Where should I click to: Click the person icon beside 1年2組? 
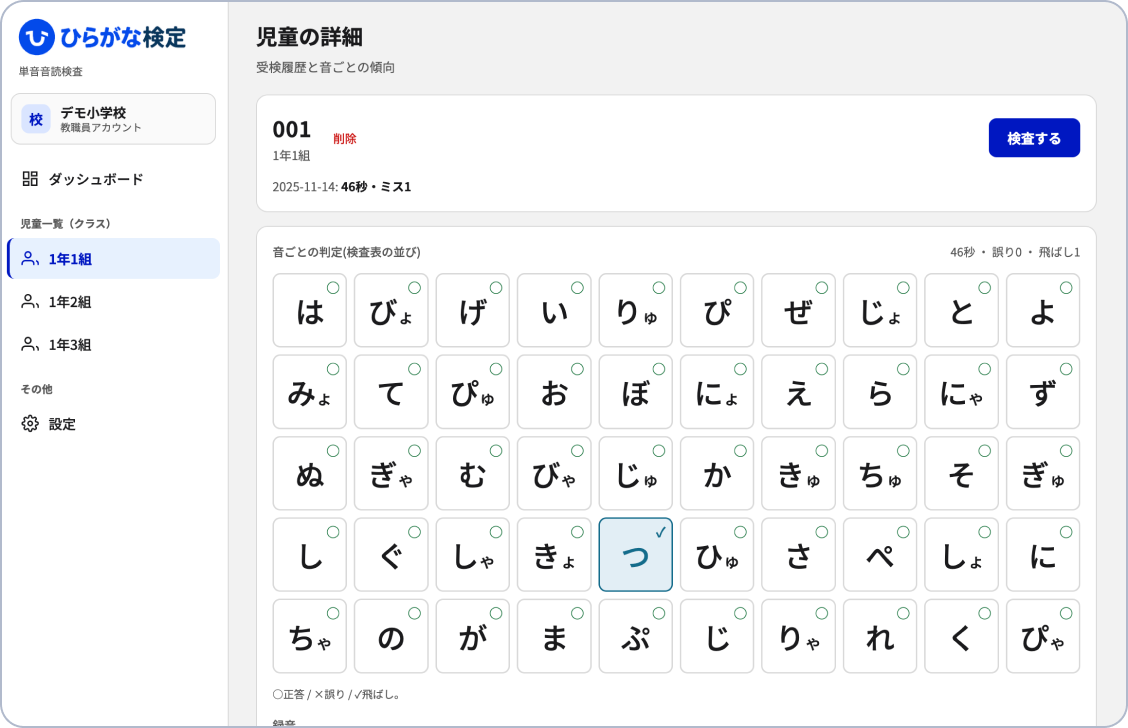[30, 301]
